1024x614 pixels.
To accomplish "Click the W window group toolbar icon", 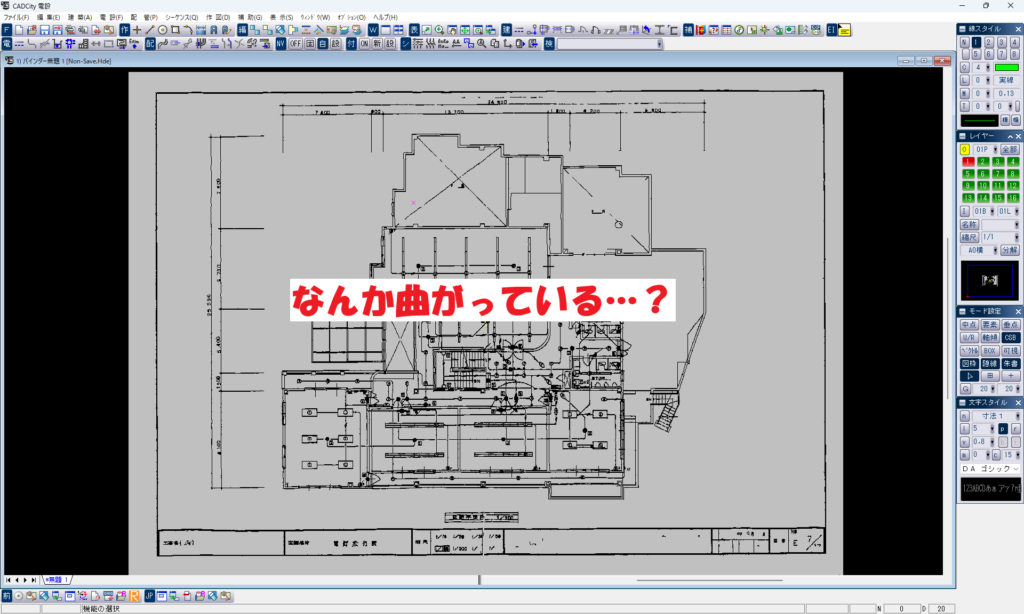I will [x=373, y=30].
